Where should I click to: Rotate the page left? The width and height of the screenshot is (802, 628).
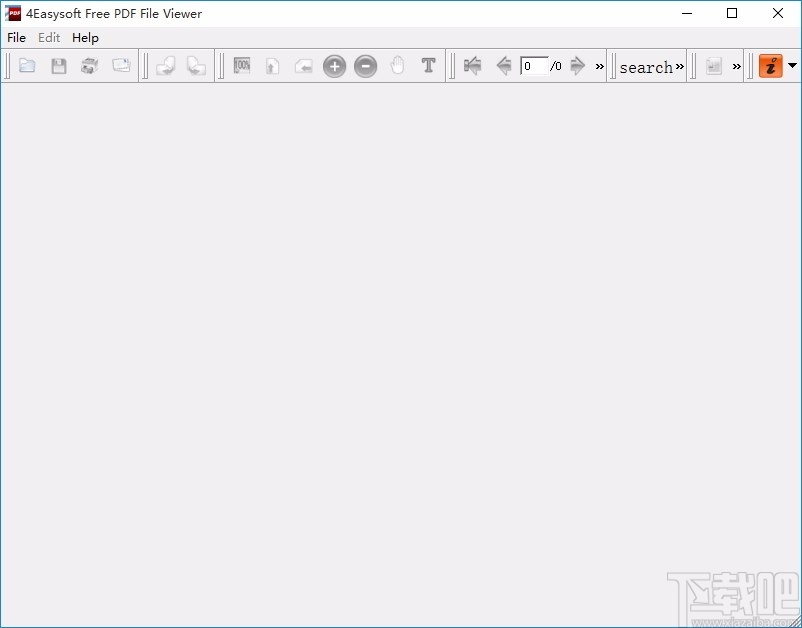tap(166, 66)
